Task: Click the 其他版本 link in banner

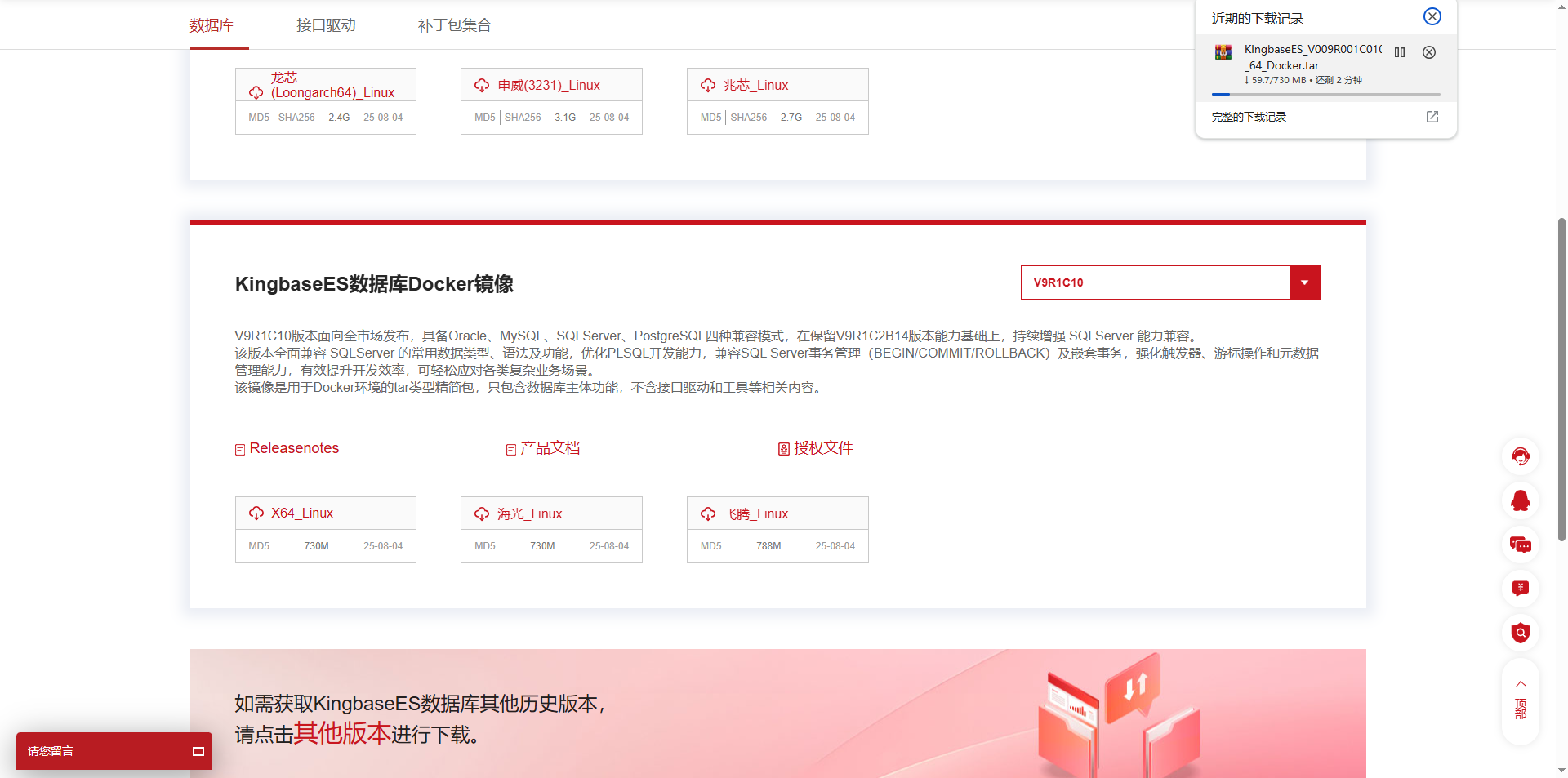Action: pyautogui.click(x=342, y=733)
